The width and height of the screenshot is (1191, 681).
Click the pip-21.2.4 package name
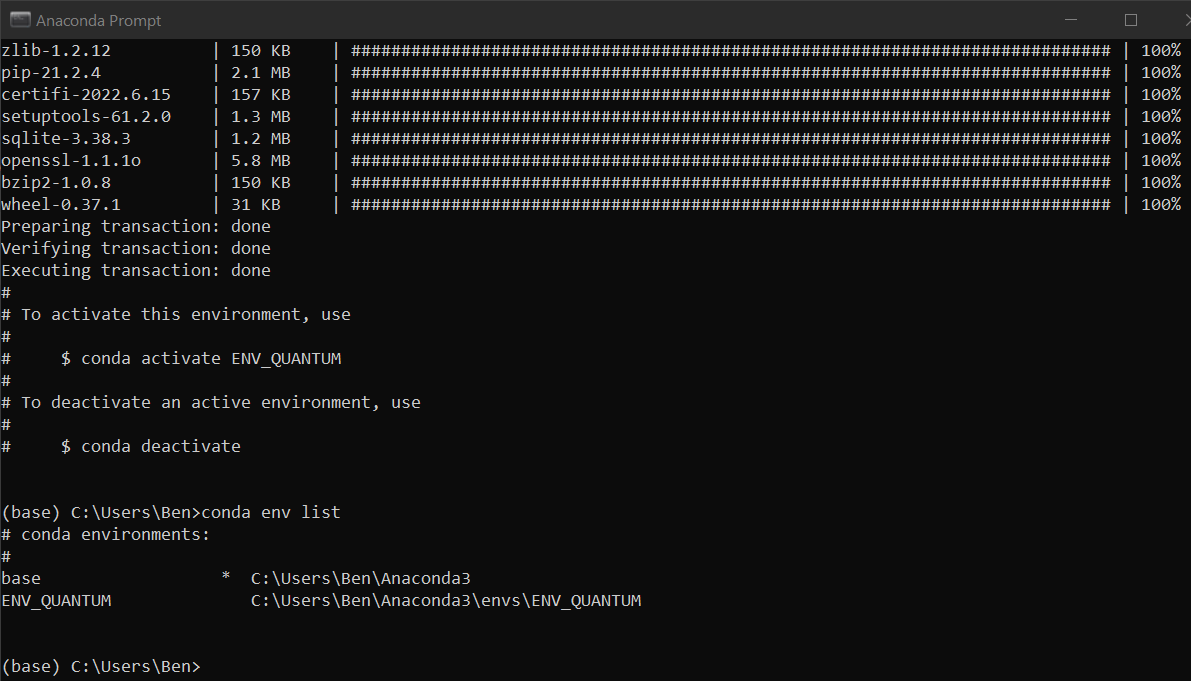pos(51,72)
